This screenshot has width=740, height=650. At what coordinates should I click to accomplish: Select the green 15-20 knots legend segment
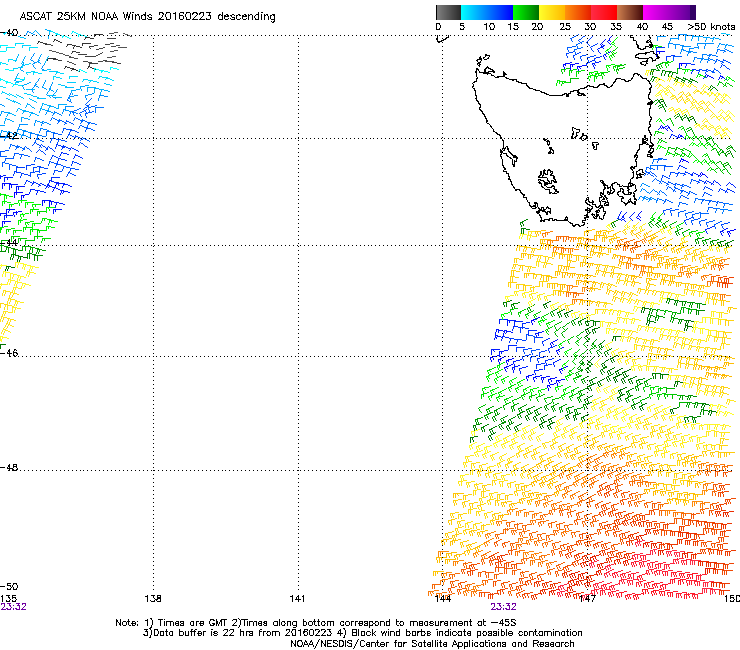click(x=526, y=12)
